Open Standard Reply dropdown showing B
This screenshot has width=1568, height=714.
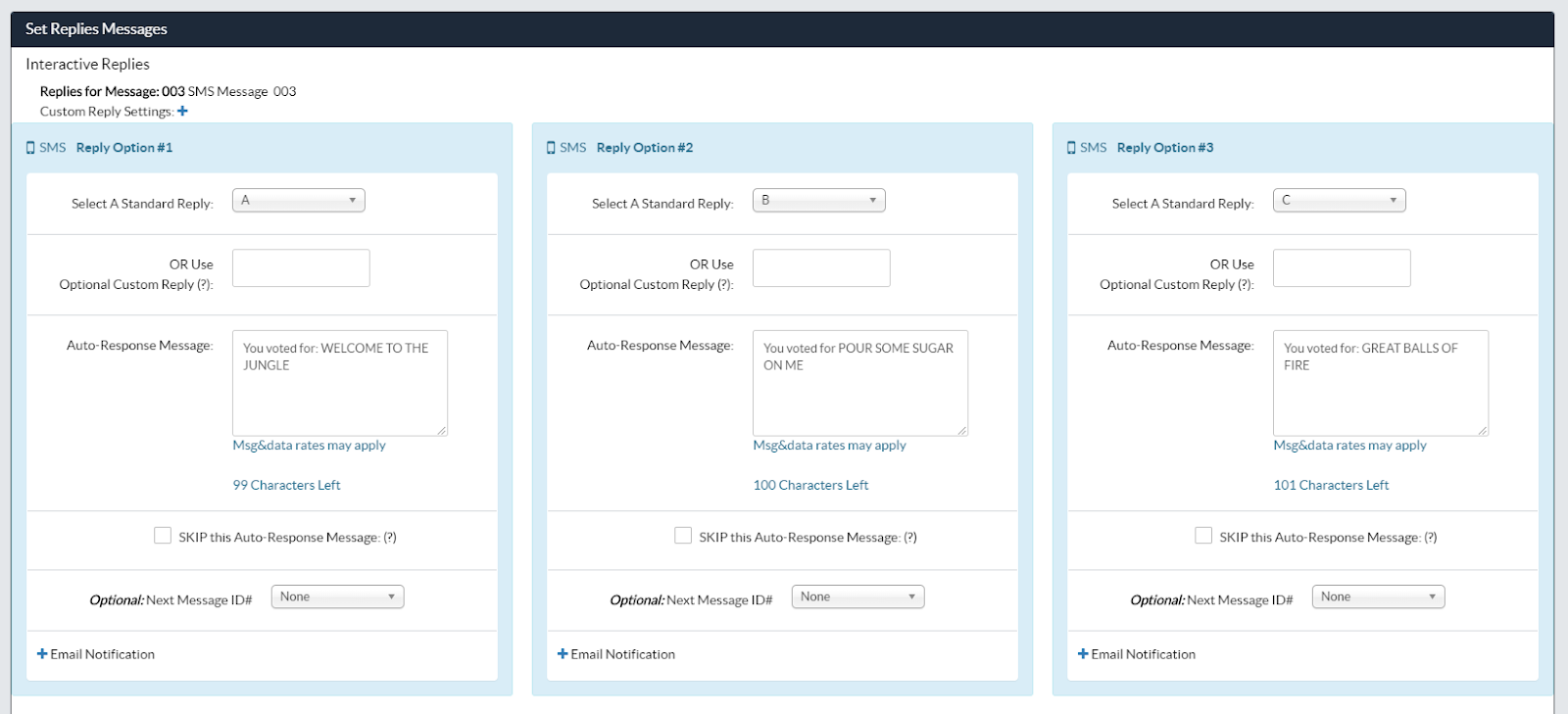[x=819, y=200]
